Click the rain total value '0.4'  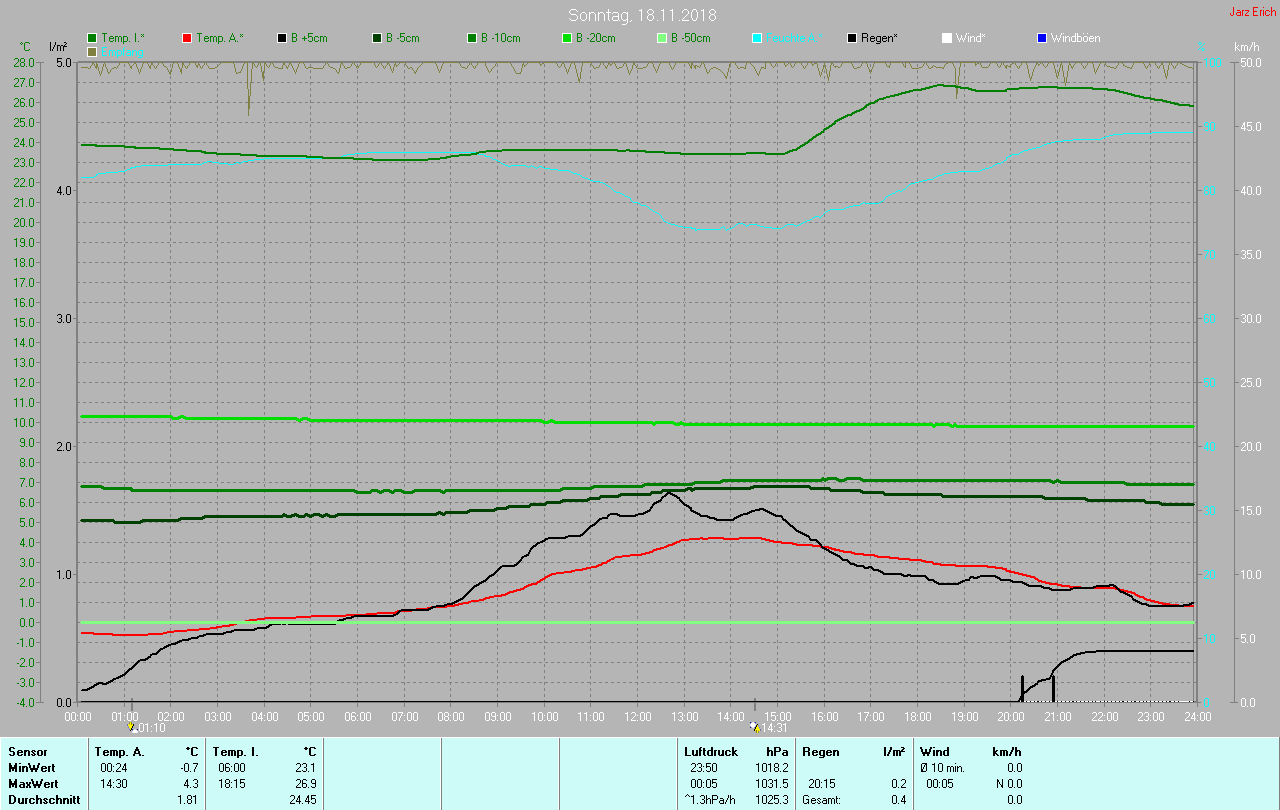(898, 799)
